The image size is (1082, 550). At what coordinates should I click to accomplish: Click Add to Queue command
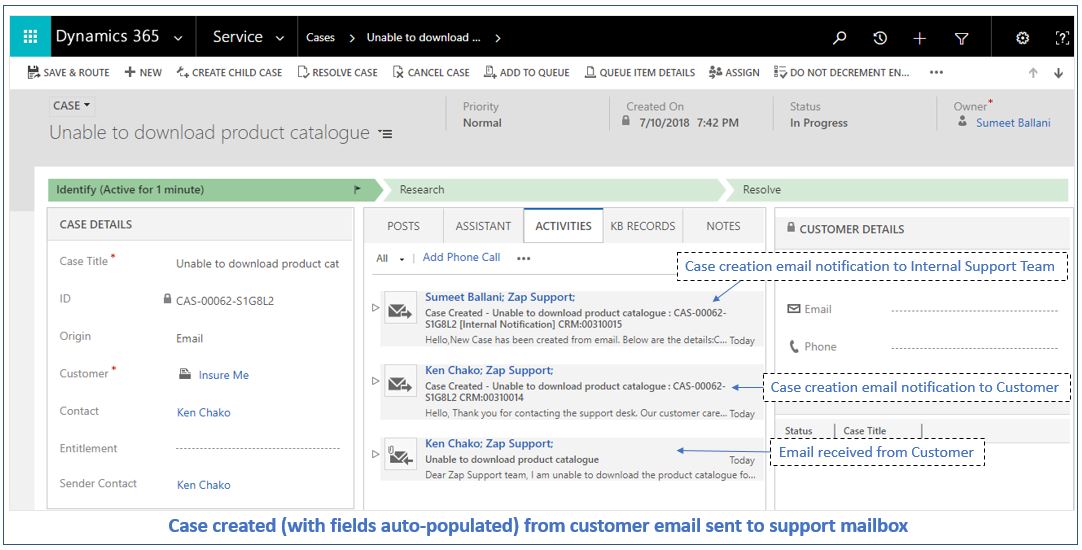(527, 72)
